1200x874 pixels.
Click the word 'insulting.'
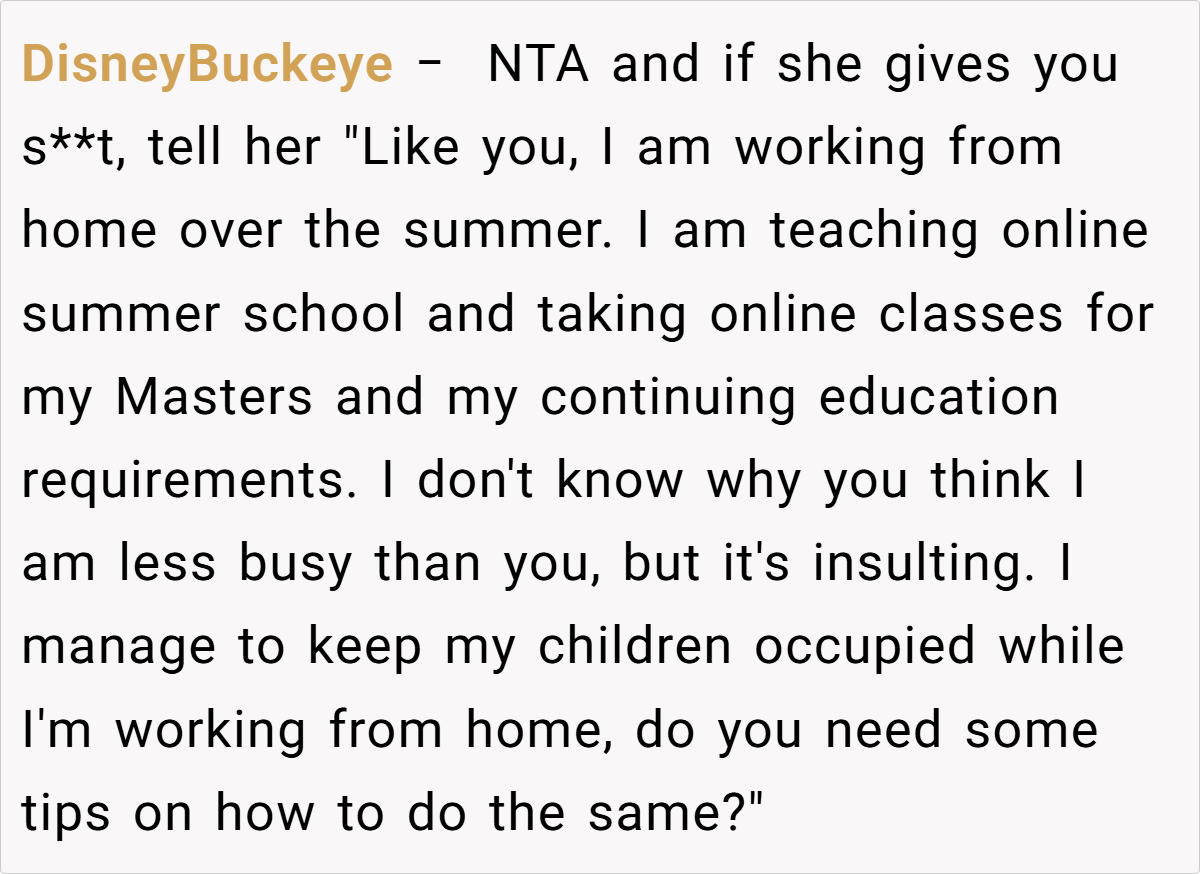927,563
